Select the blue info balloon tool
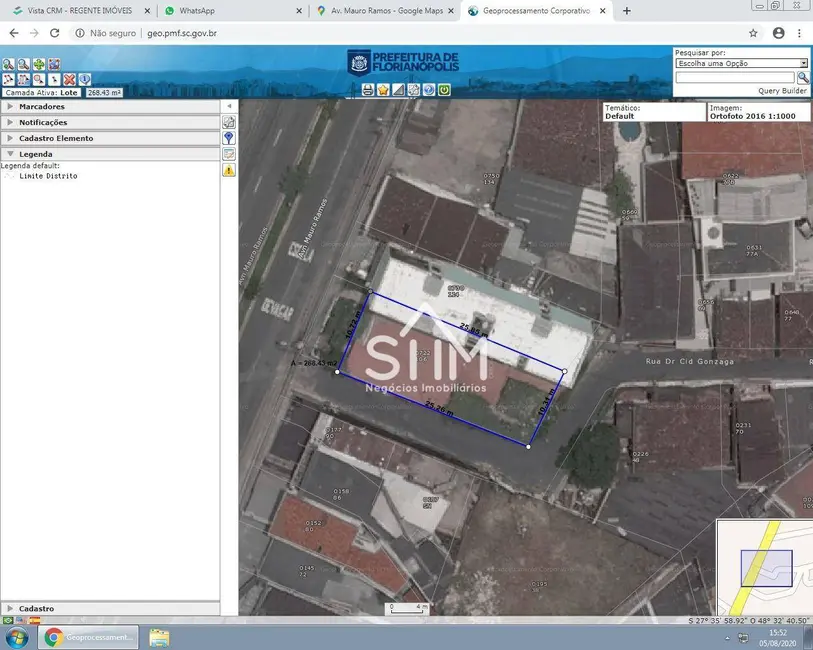Viewport: 813px width, 650px height. tap(85, 79)
